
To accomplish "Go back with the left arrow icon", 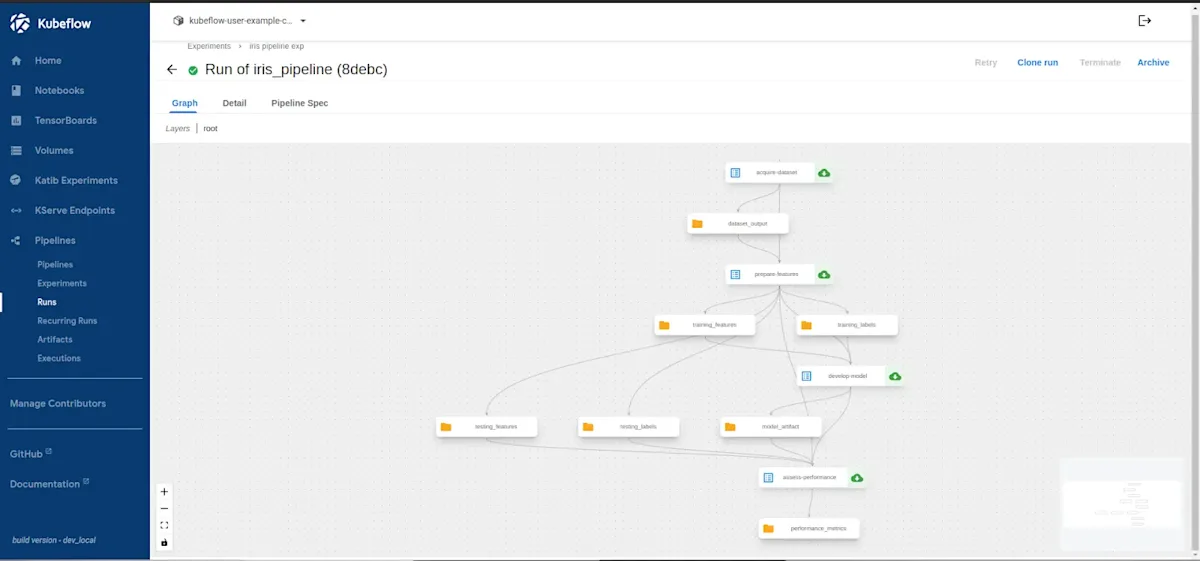I will [172, 70].
